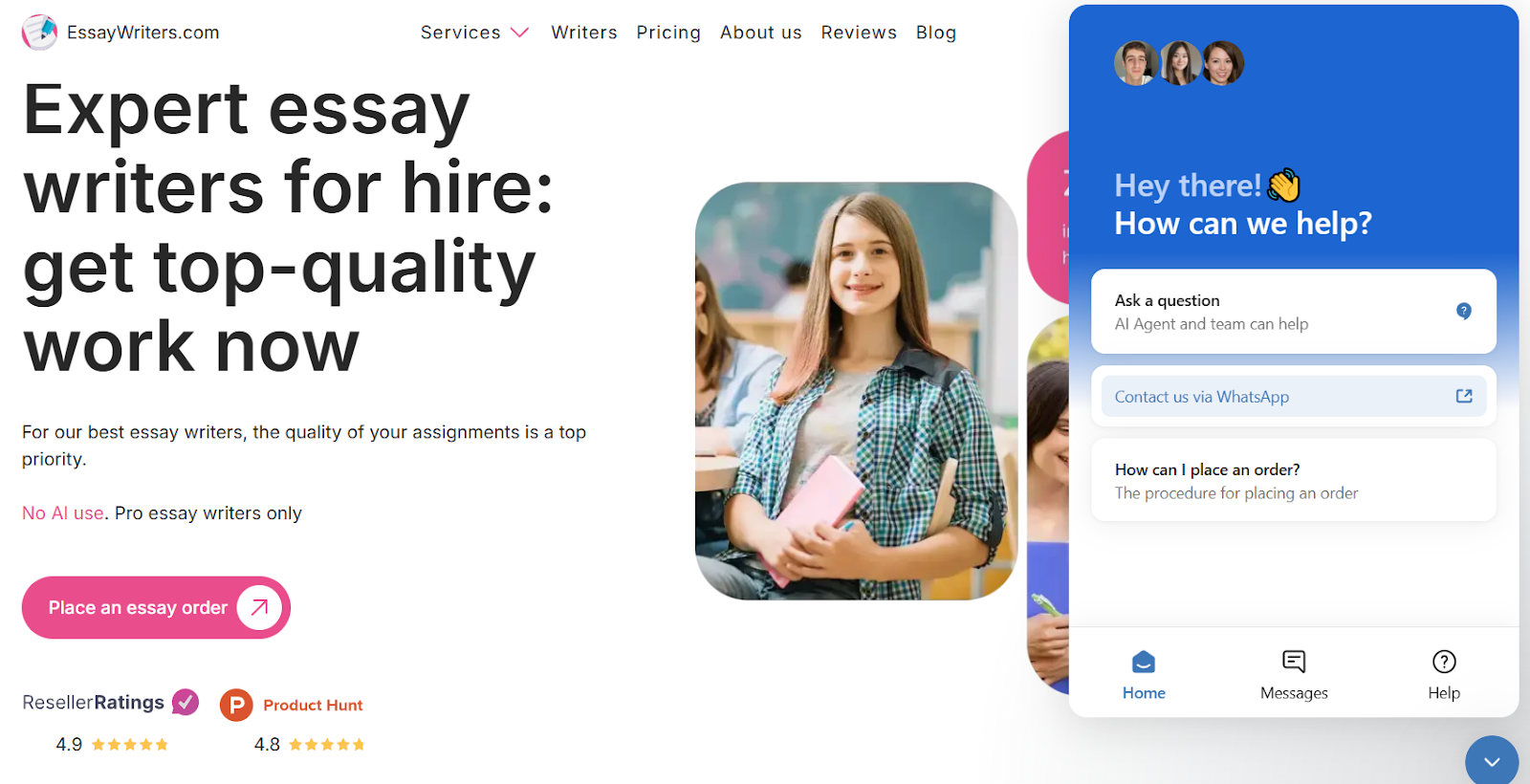Open the Writers menu item
1530x784 pixels.
click(x=584, y=33)
